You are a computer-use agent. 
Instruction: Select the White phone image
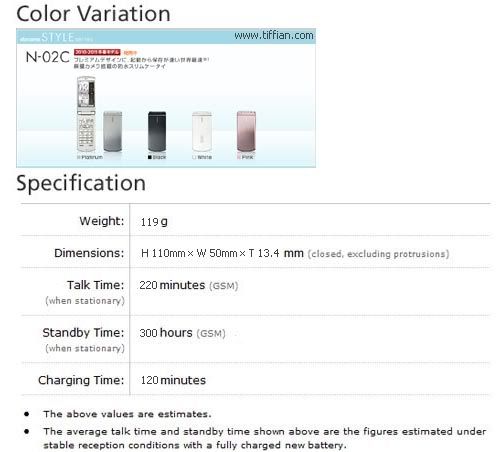(x=202, y=131)
